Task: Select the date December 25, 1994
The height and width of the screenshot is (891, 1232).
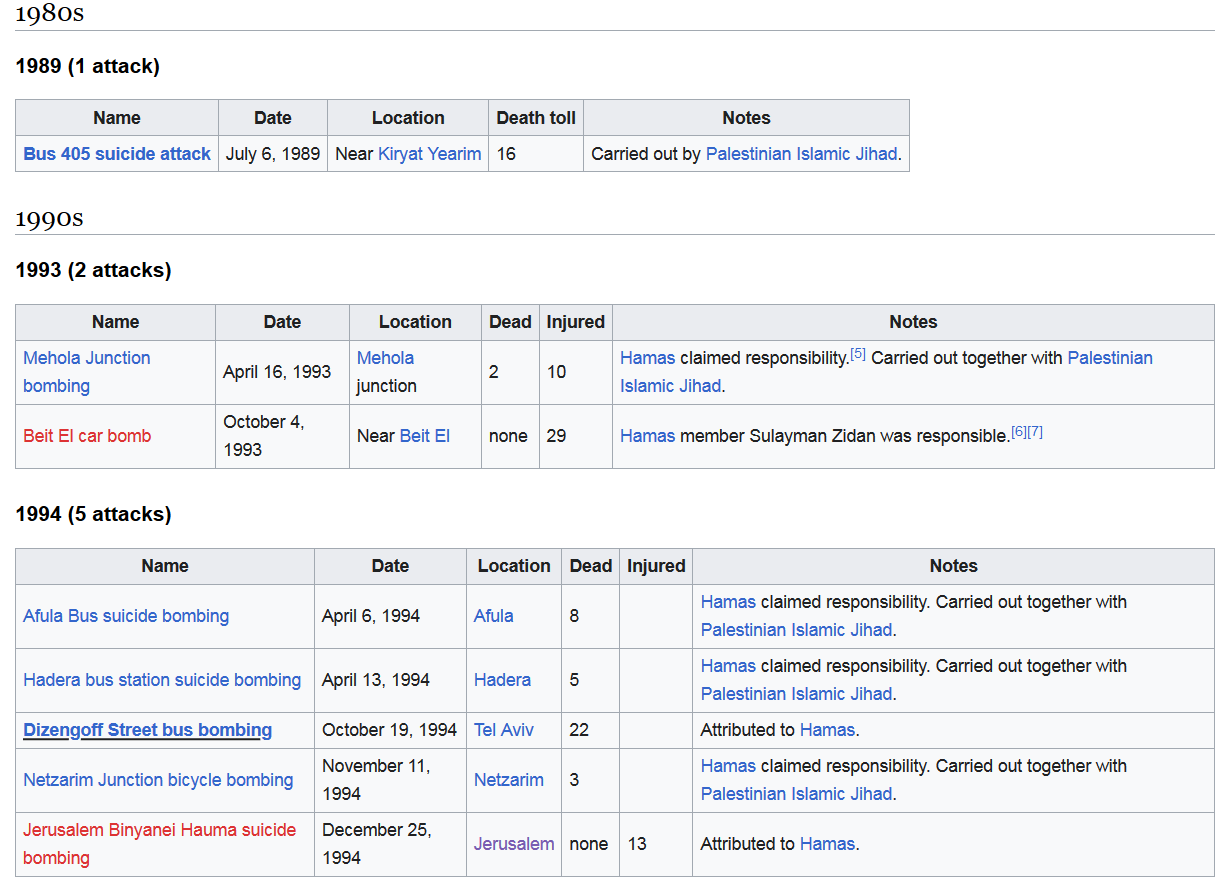Action: pyautogui.click(x=376, y=844)
